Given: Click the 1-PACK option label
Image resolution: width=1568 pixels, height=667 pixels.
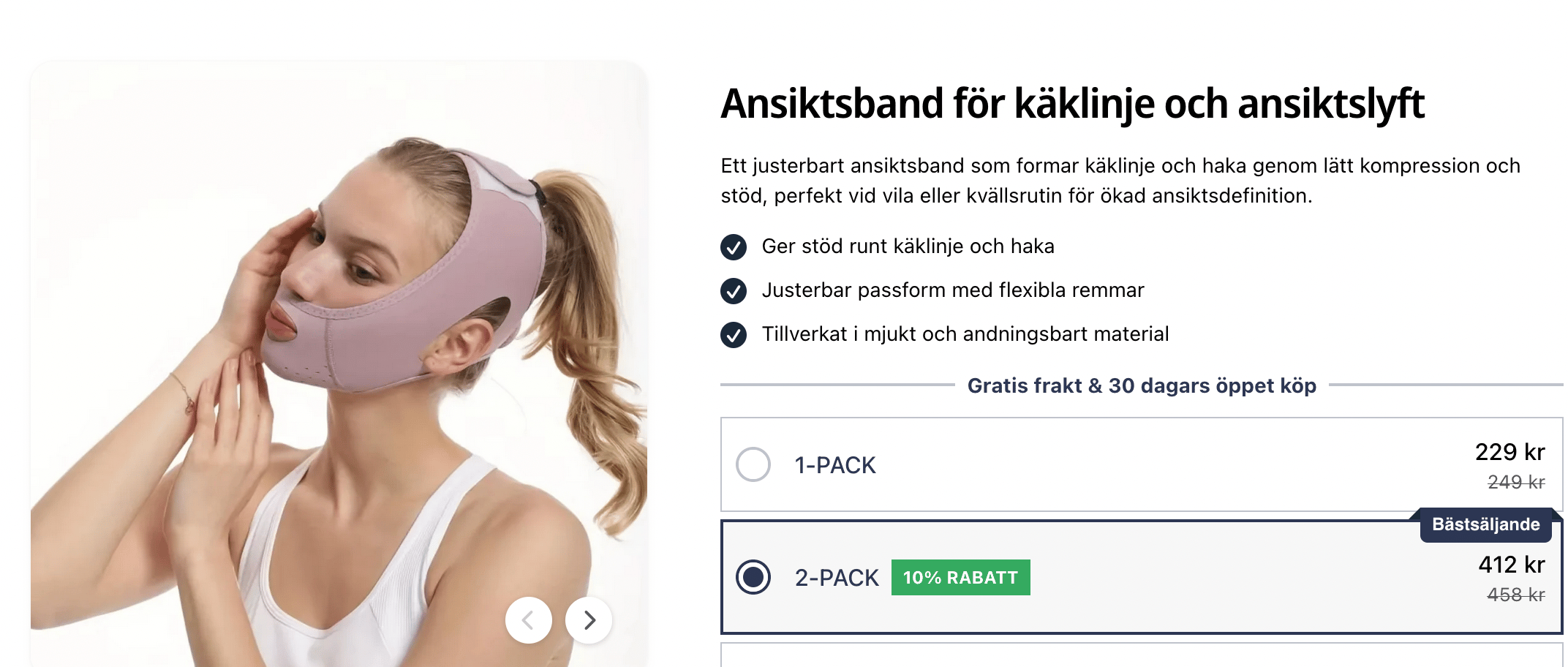Looking at the screenshot, I should [835, 465].
